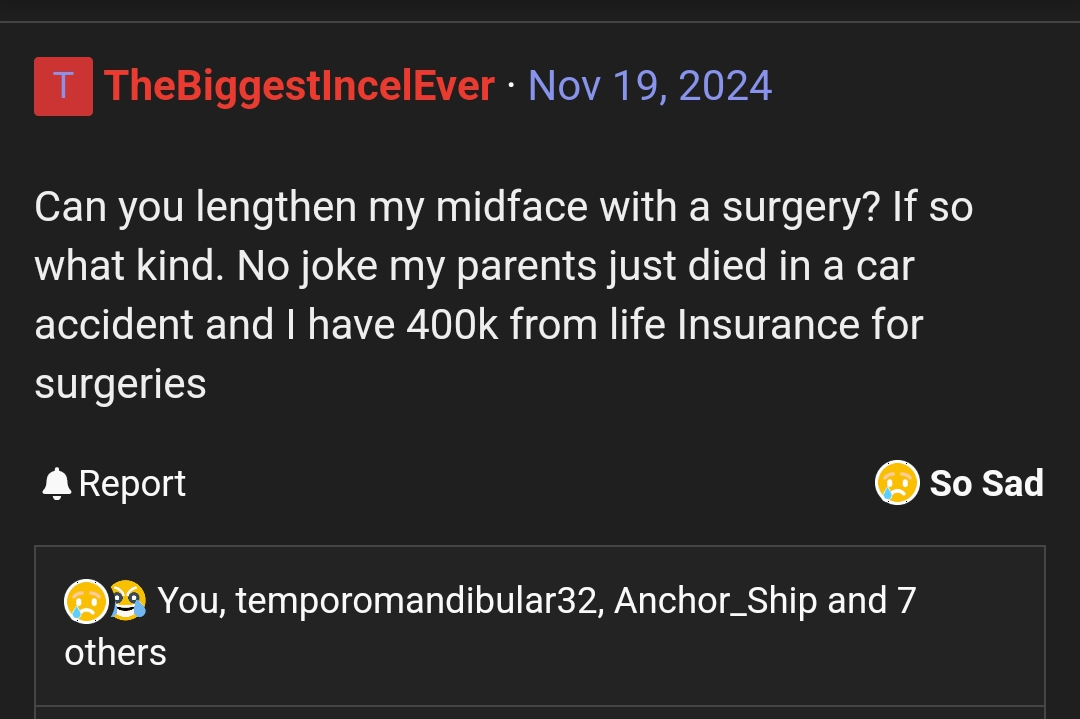Screen dimensions: 1080x719
Task: Click the crying emoji next to So Sad
Action: tap(897, 484)
